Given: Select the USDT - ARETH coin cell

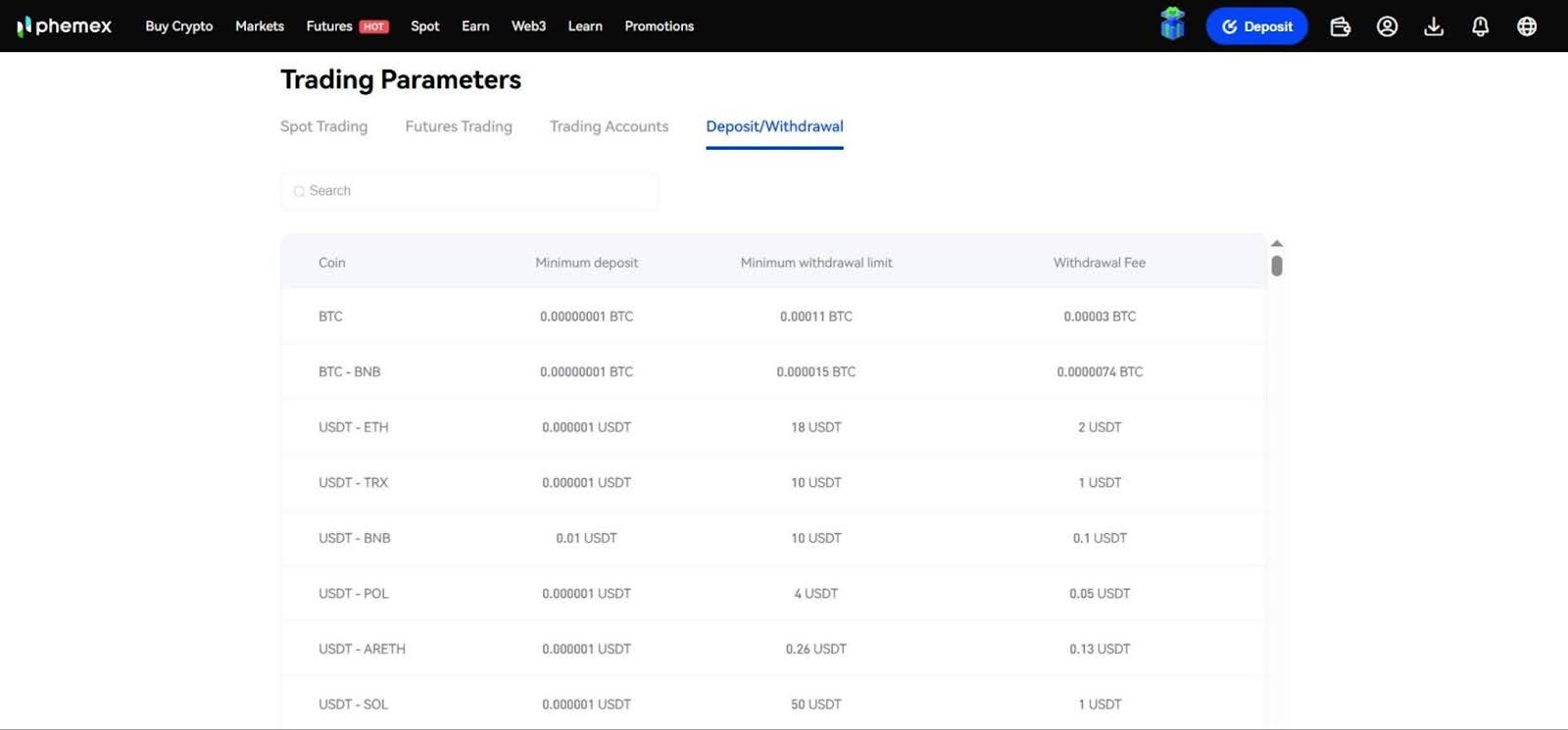Looking at the screenshot, I should pyautogui.click(x=362, y=649).
